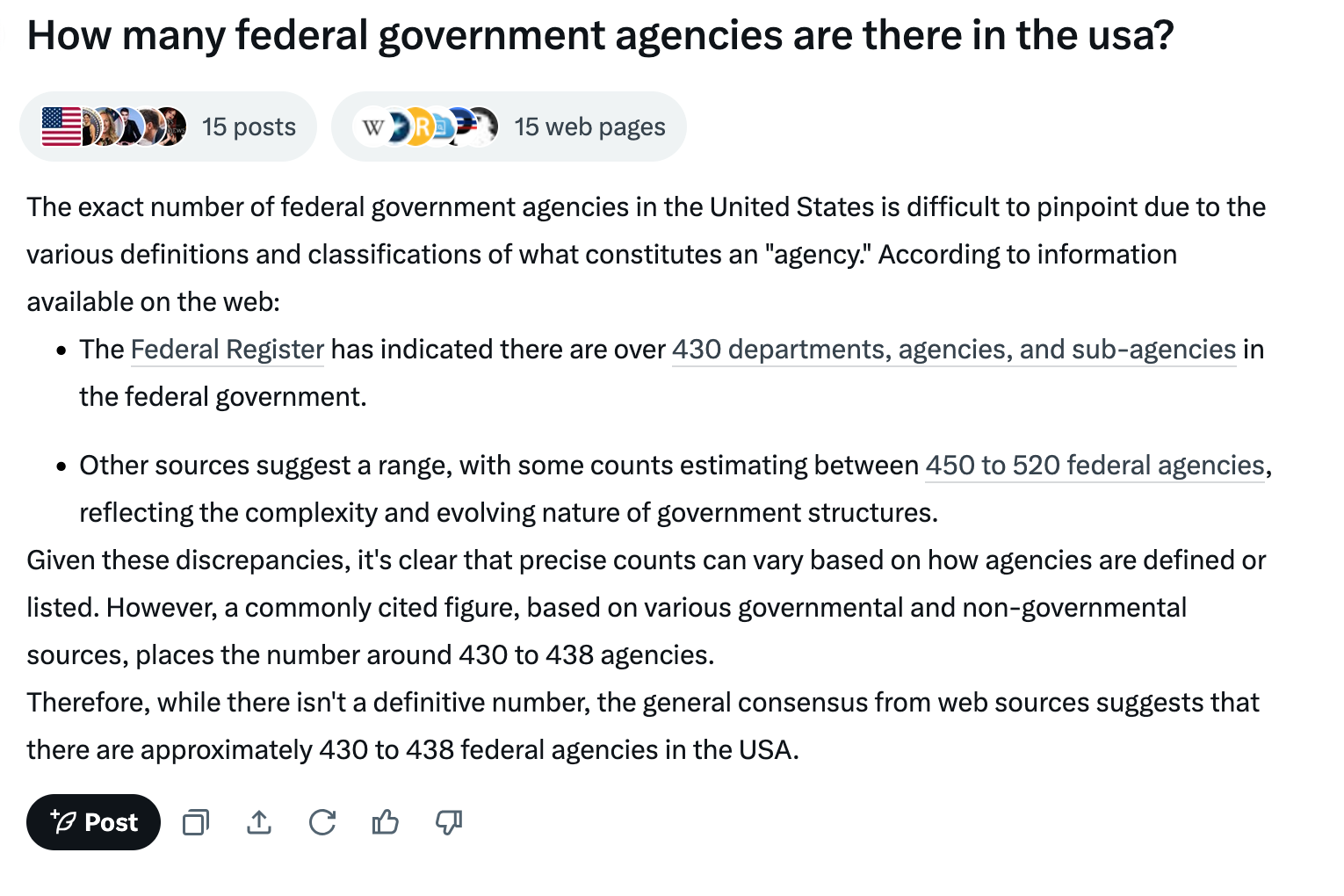Viewport: 1344px width, 896px height.
Task: Follow the 430 departments, agencies, sub-agencies link
Action: click(954, 350)
